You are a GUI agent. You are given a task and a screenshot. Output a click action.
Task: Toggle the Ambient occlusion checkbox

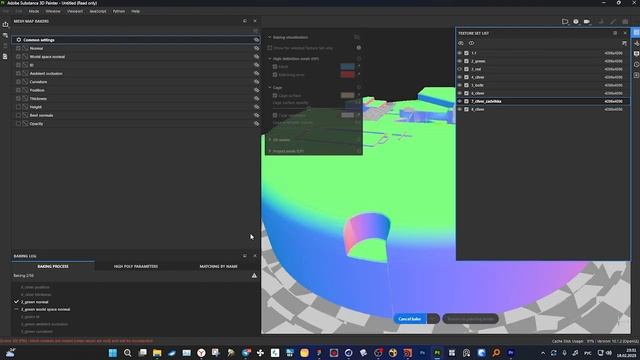point(18,73)
